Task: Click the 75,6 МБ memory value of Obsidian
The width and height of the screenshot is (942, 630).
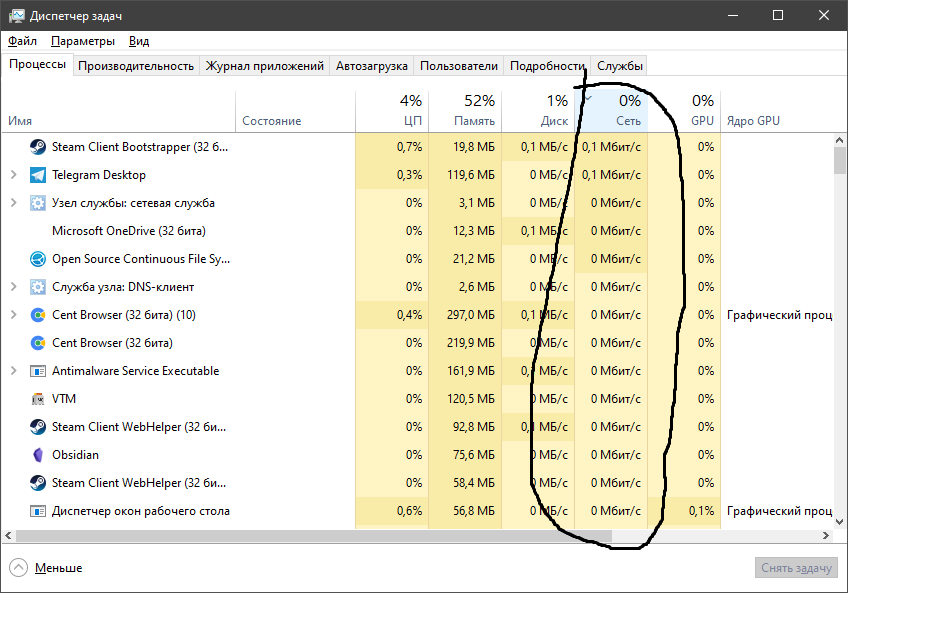Action: tap(473, 455)
